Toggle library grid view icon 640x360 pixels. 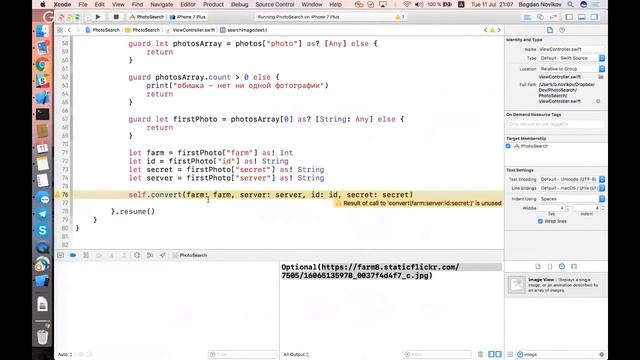[x=510, y=354]
